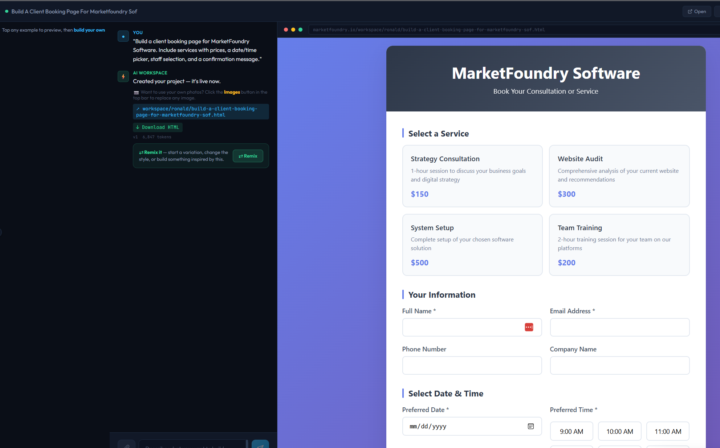Click the attach button beside the chat input
This screenshot has height=448, width=720.
tap(126, 444)
